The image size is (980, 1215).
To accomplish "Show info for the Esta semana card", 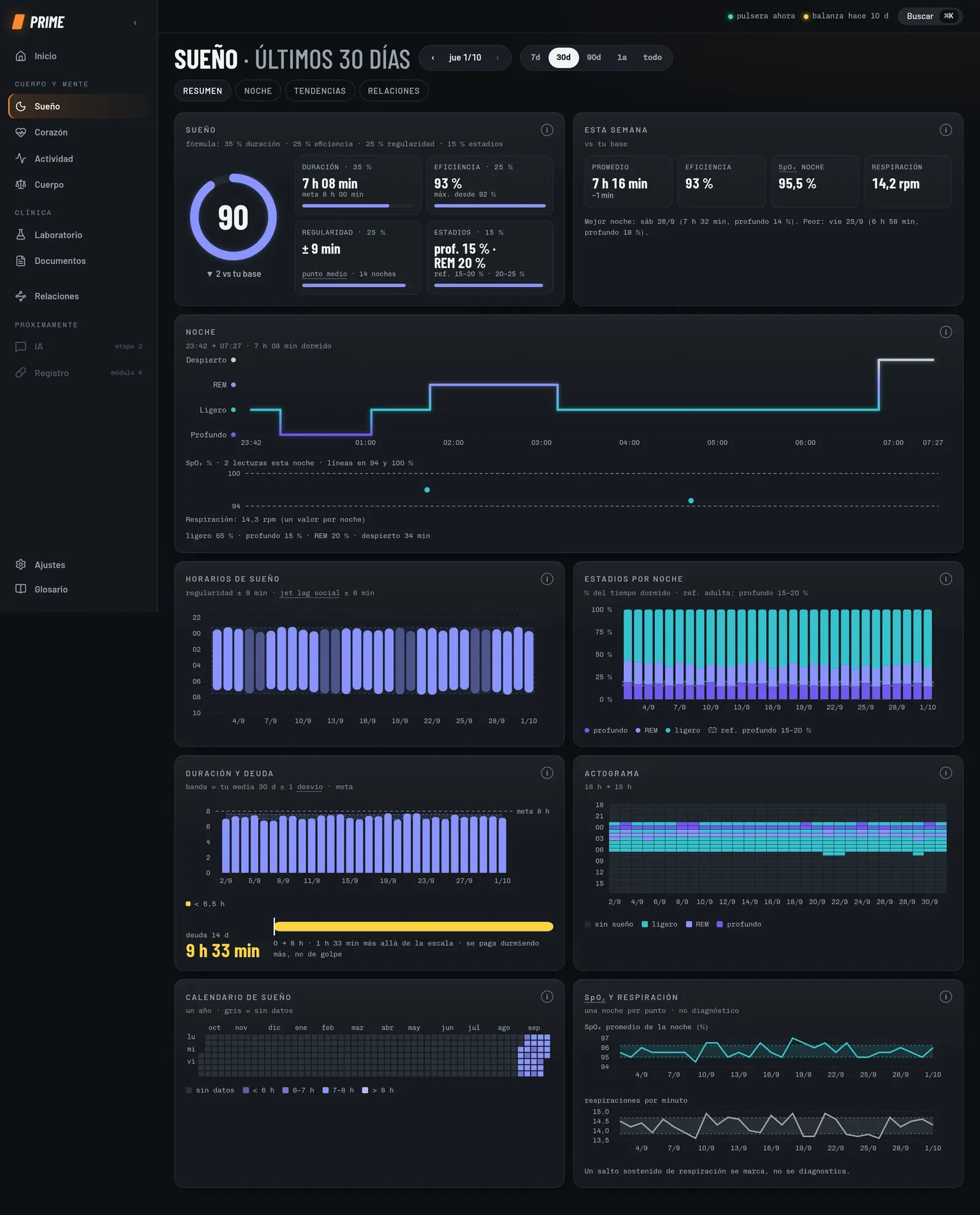I will tap(946, 130).
